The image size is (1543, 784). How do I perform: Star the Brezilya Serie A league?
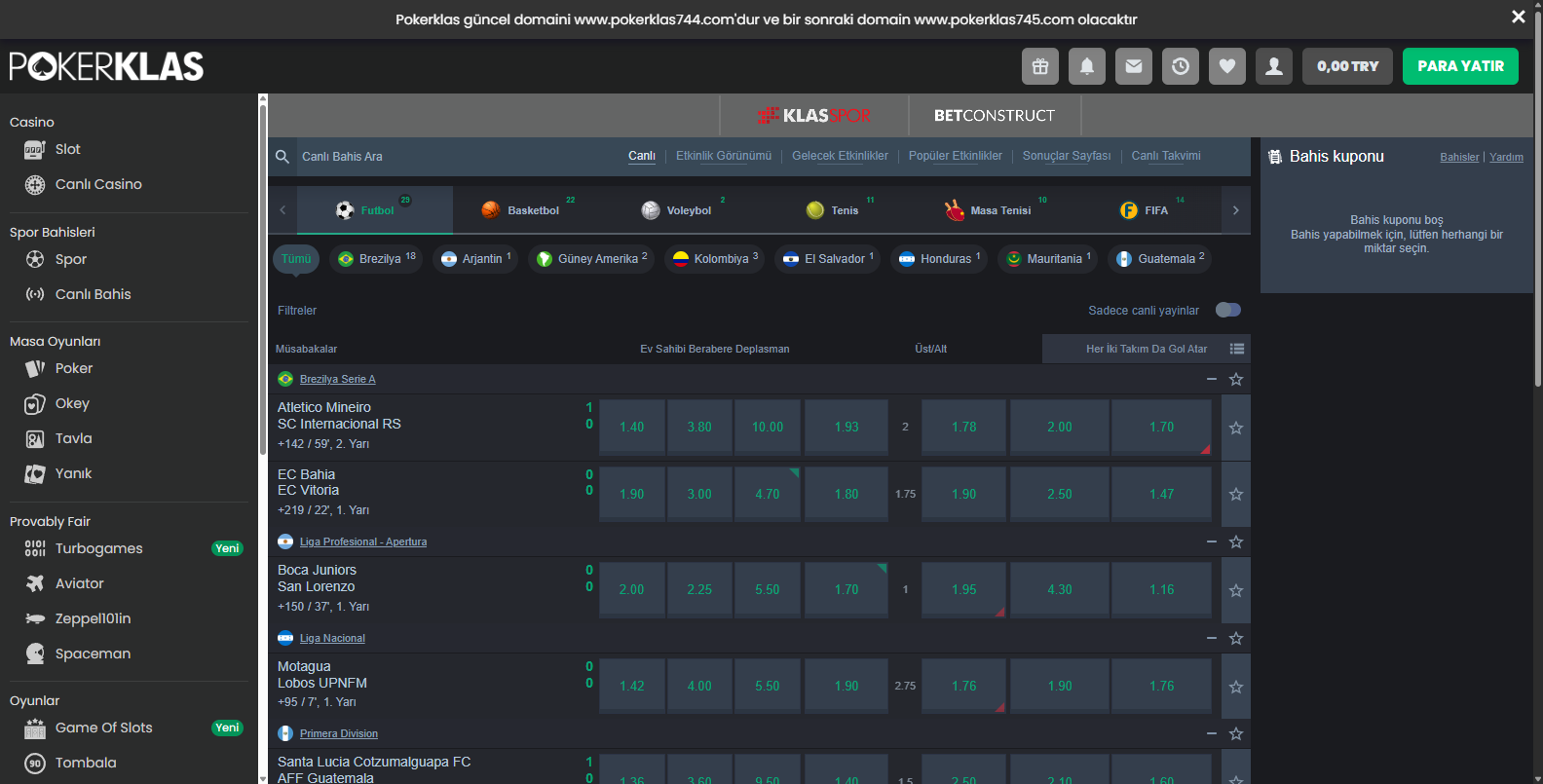click(x=1236, y=379)
